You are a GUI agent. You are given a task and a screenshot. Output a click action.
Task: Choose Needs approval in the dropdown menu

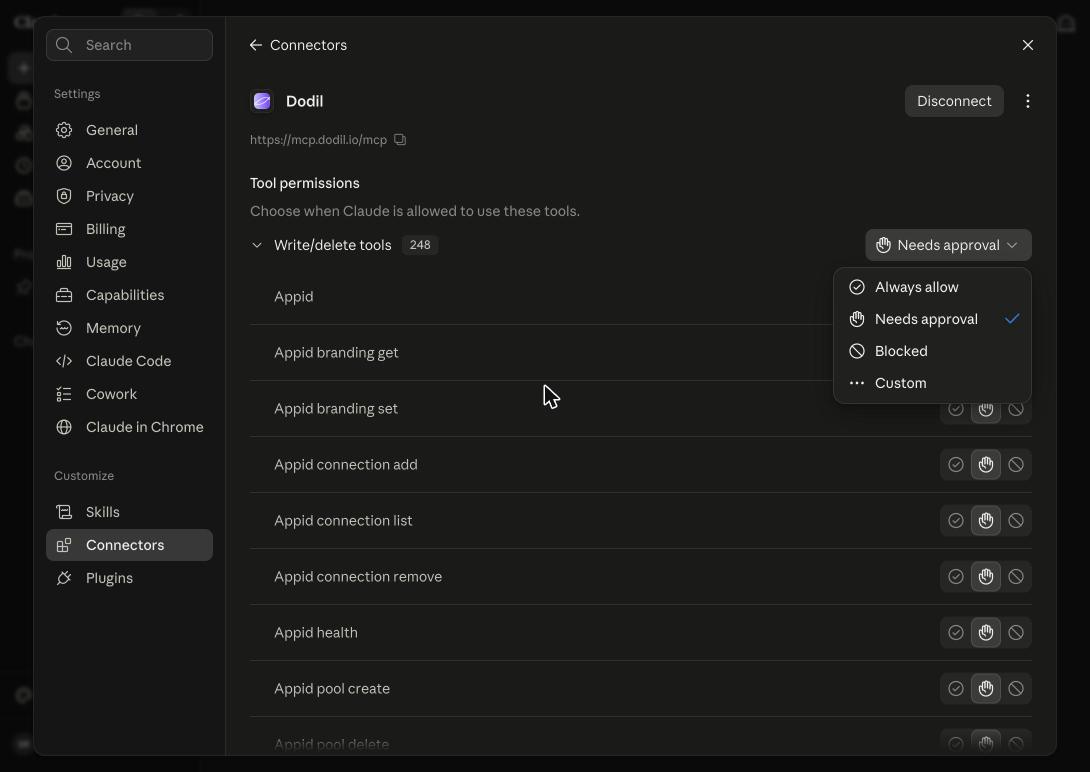[932, 319]
